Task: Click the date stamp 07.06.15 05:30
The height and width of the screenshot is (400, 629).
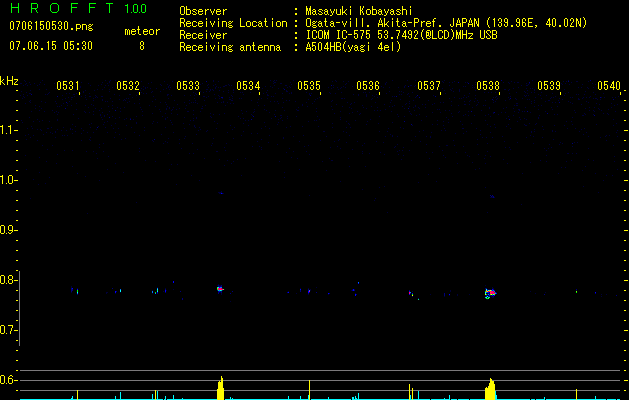Action: pyautogui.click(x=51, y=46)
